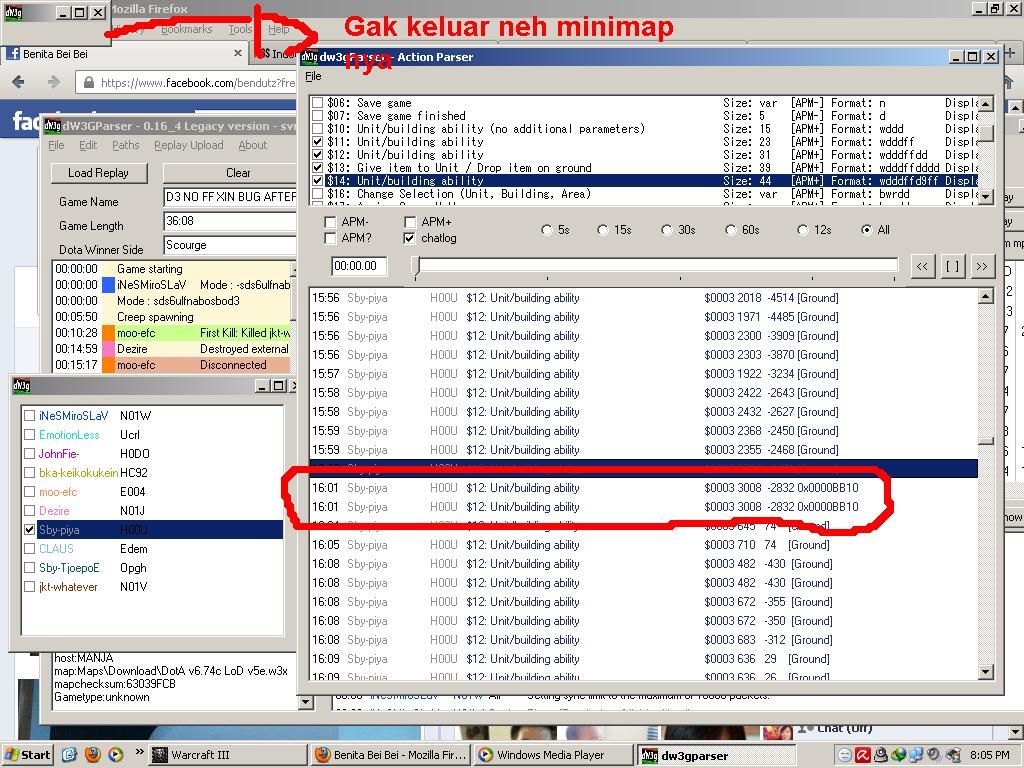The width and height of the screenshot is (1024, 768).
Task: Open the Paths menu in dW3GParser
Action: [x=125, y=145]
